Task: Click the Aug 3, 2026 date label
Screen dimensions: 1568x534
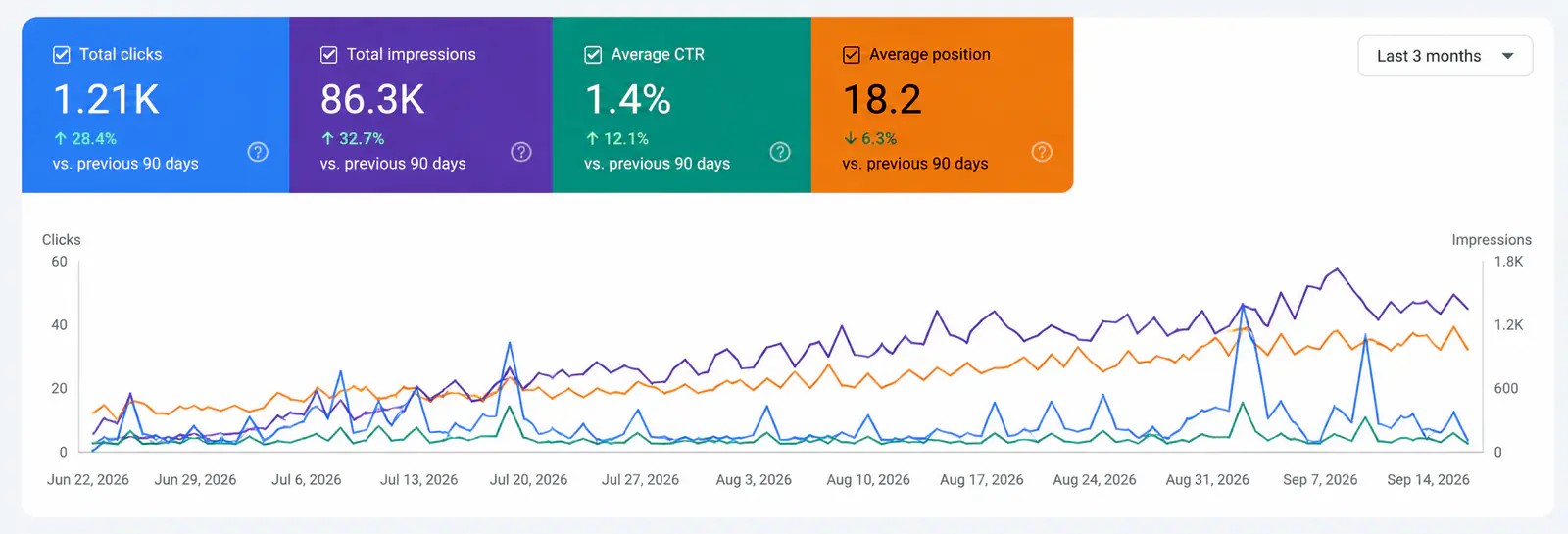Action: tap(754, 480)
